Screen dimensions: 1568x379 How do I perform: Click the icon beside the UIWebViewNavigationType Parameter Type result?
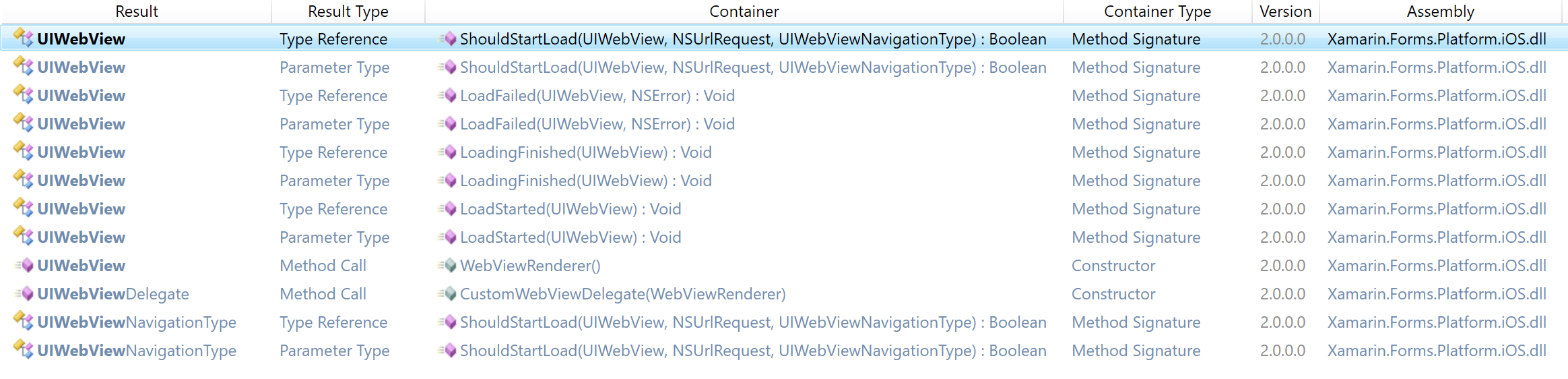(23, 350)
